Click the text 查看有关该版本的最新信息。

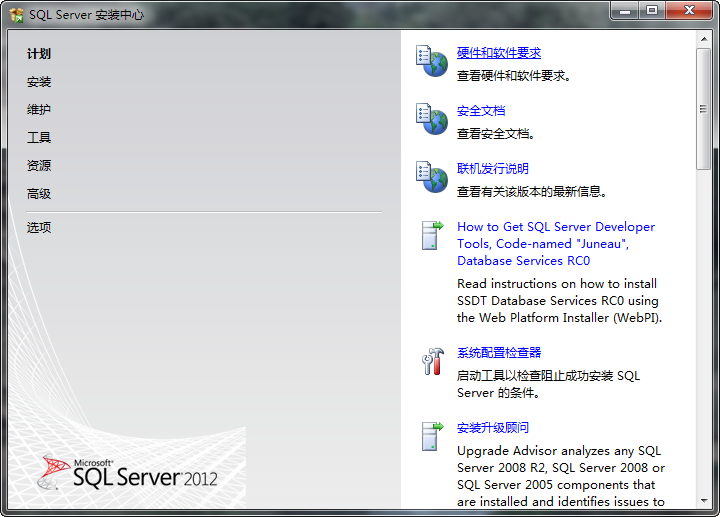[531, 191]
